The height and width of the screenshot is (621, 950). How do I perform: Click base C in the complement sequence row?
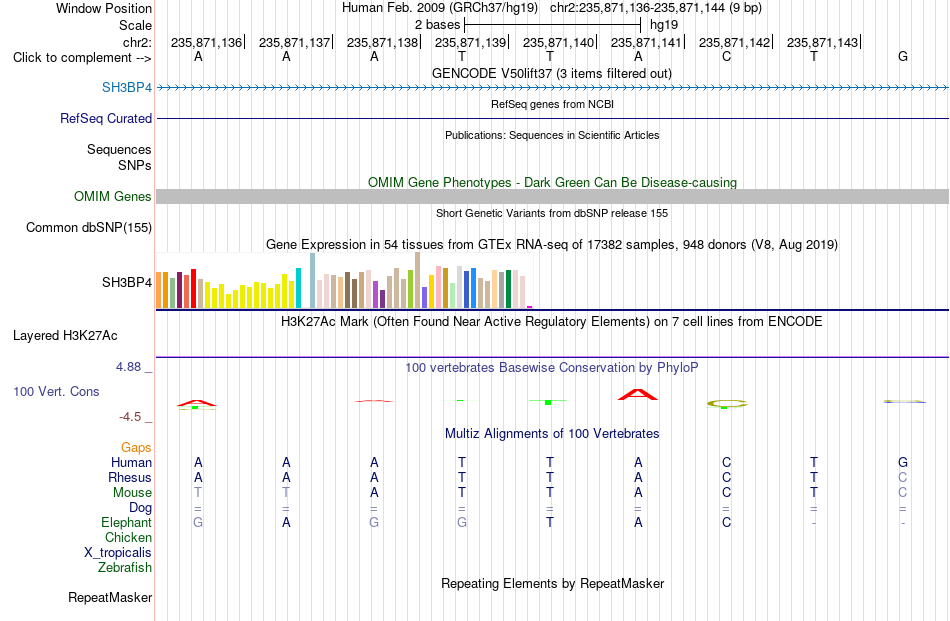(x=726, y=56)
